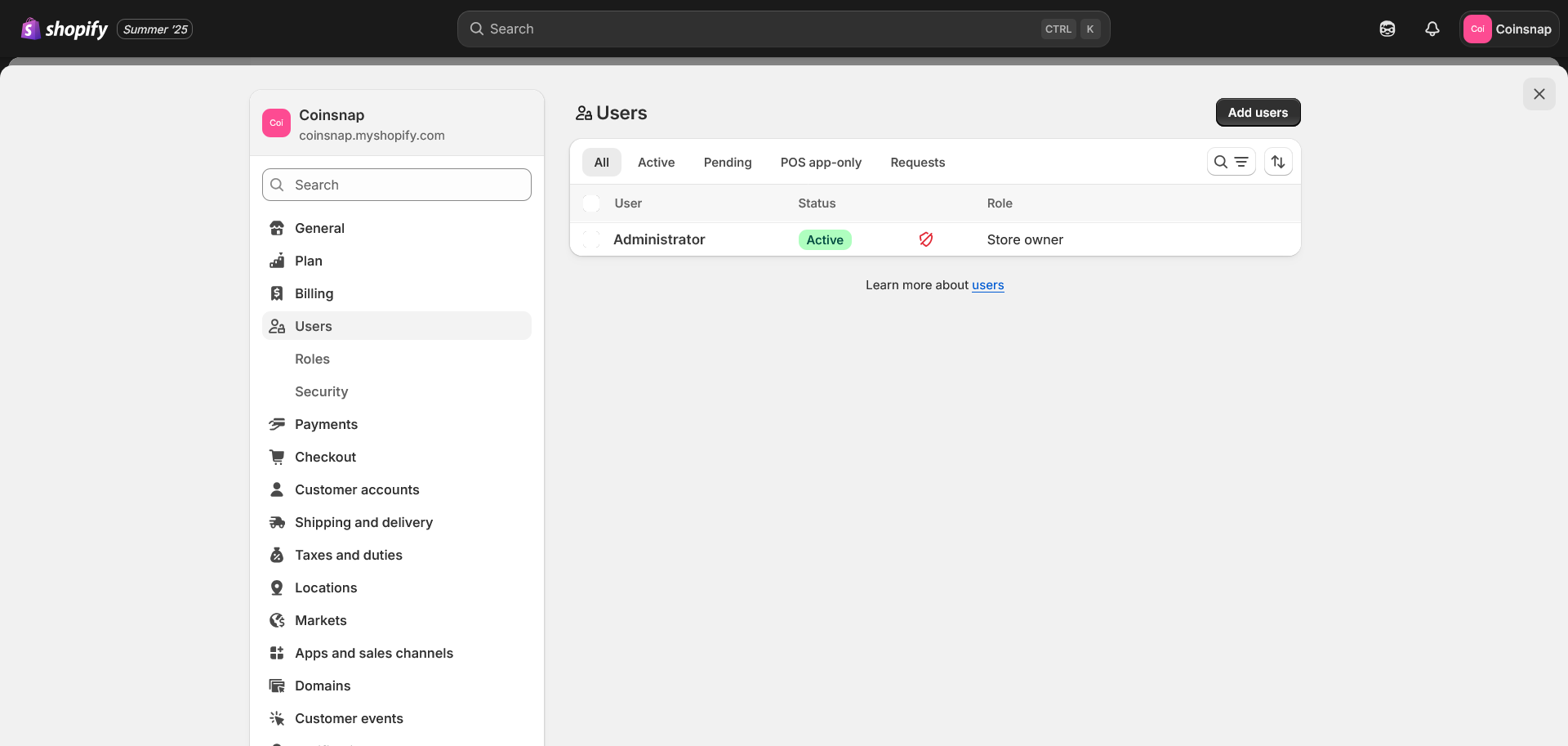This screenshot has width=1568, height=746.
Task: Click the Shopify logo in top bar
Action: [x=65, y=29]
